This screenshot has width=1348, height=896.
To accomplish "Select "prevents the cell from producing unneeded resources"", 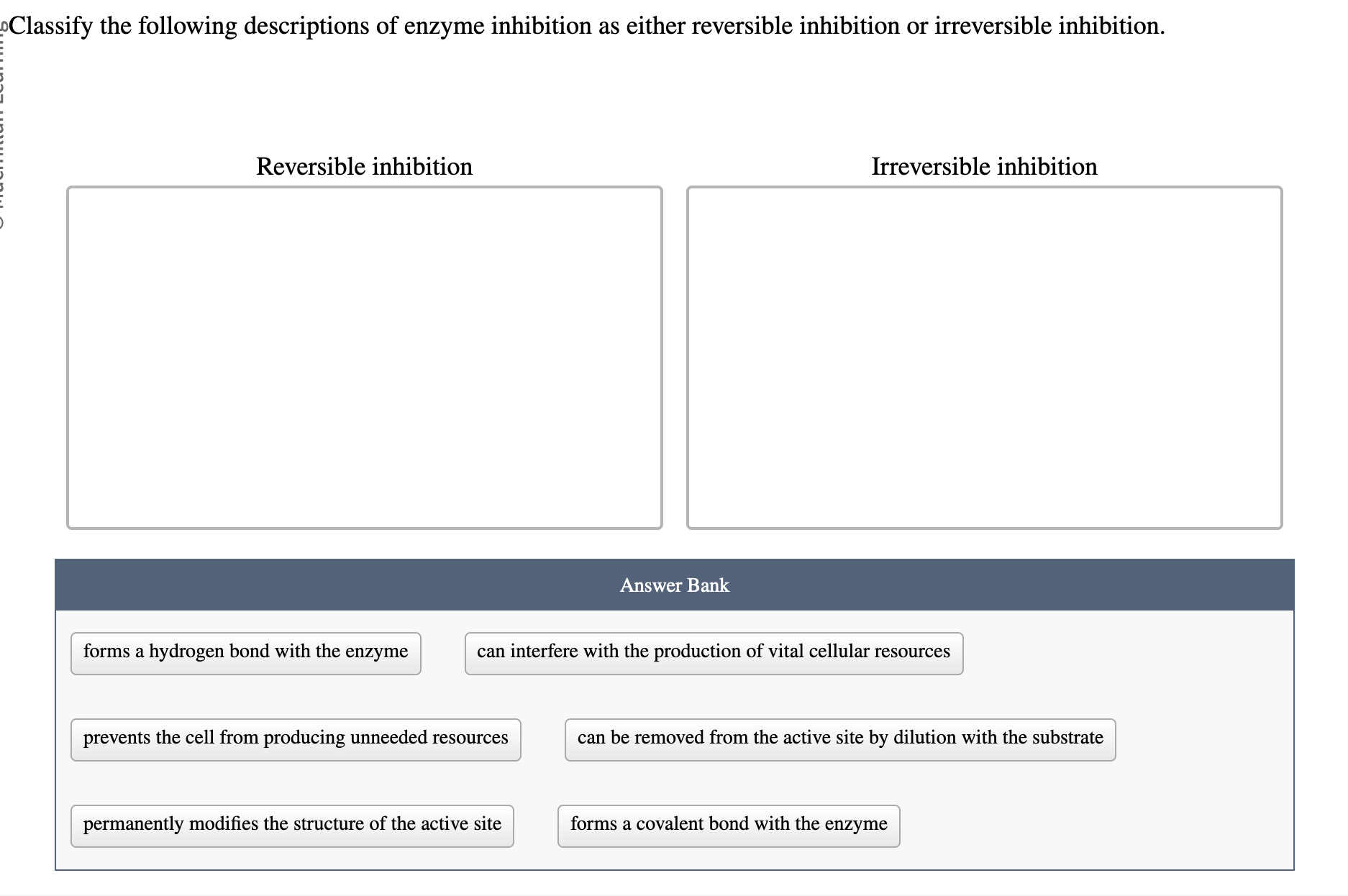I will pos(296,738).
